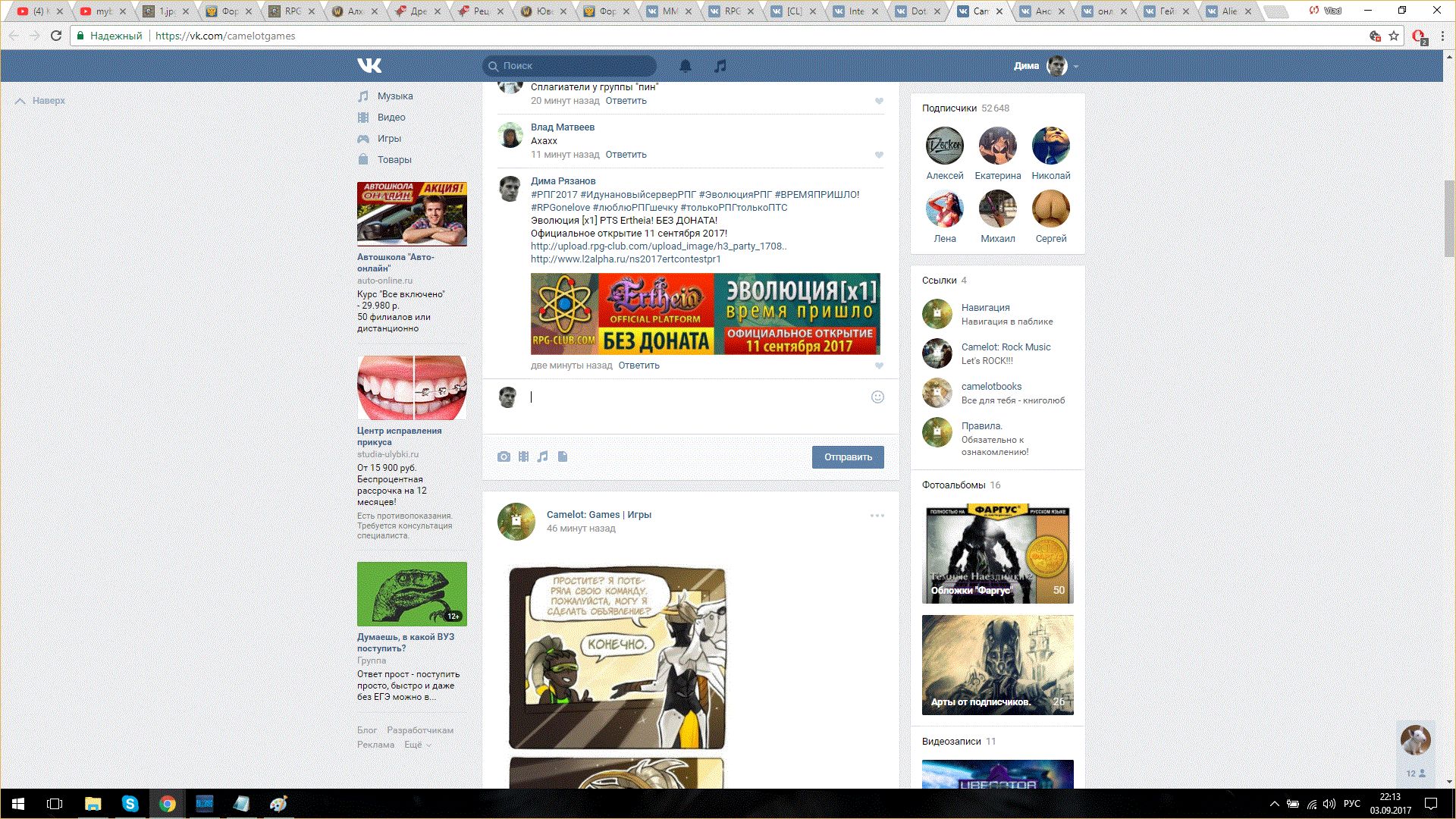Reply to the comment from две минуты назад

(639, 366)
